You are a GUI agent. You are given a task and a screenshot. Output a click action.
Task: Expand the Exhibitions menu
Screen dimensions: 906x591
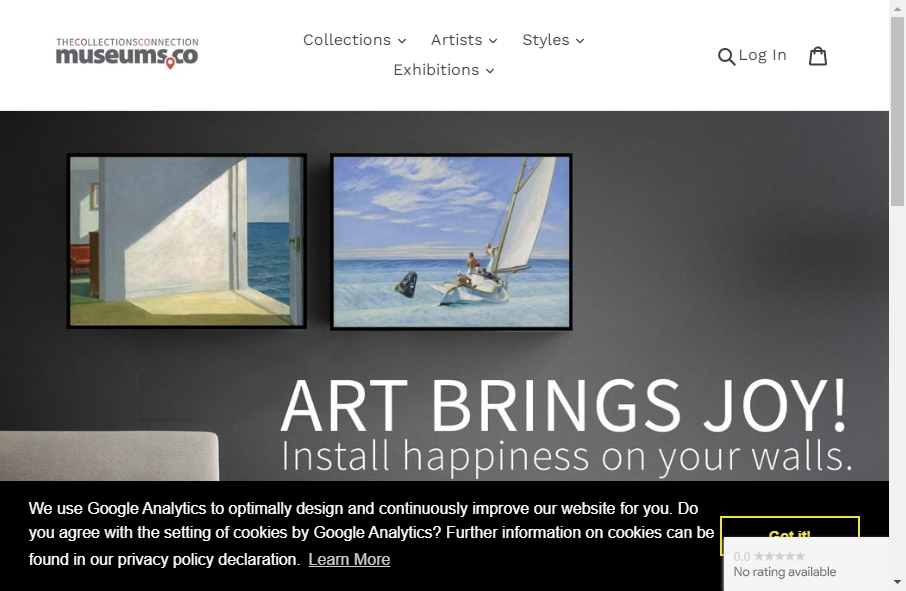click(x=444, y=70)
